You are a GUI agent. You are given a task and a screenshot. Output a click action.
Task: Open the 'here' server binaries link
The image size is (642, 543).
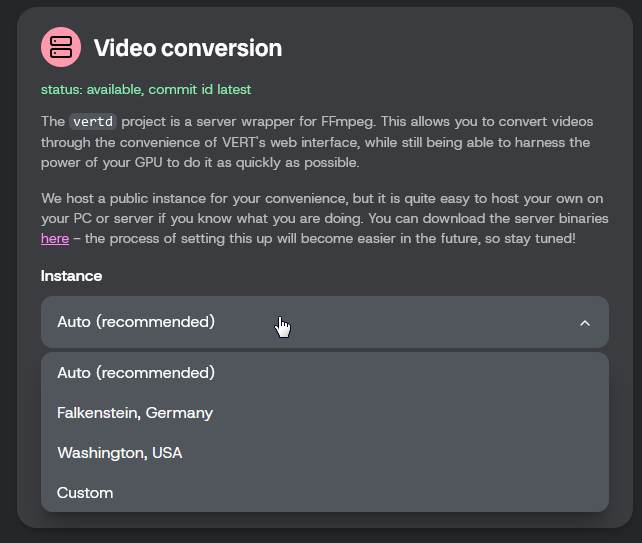[55, 238]
